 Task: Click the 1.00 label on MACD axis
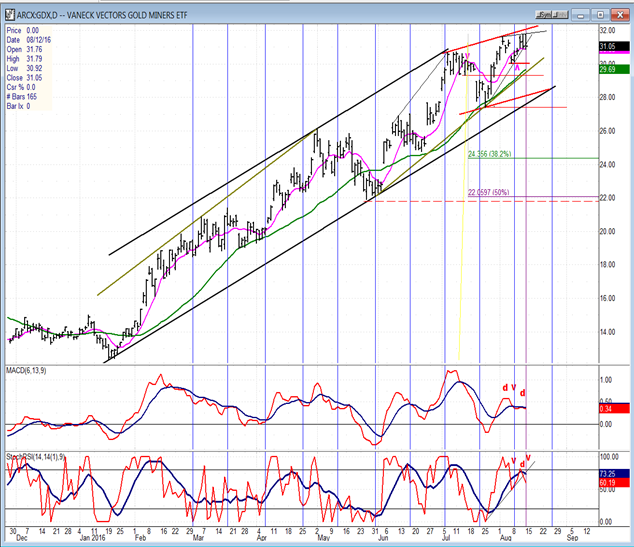[606, 380]
